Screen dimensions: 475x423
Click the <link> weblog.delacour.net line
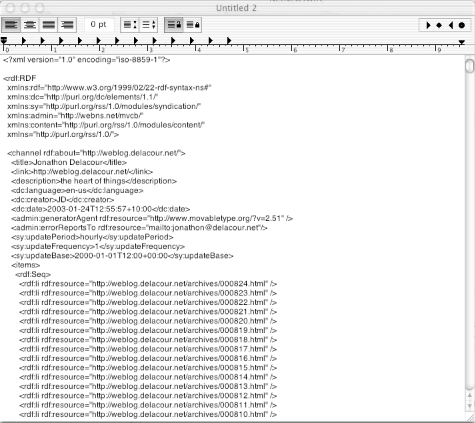click(x=82, y=172)
